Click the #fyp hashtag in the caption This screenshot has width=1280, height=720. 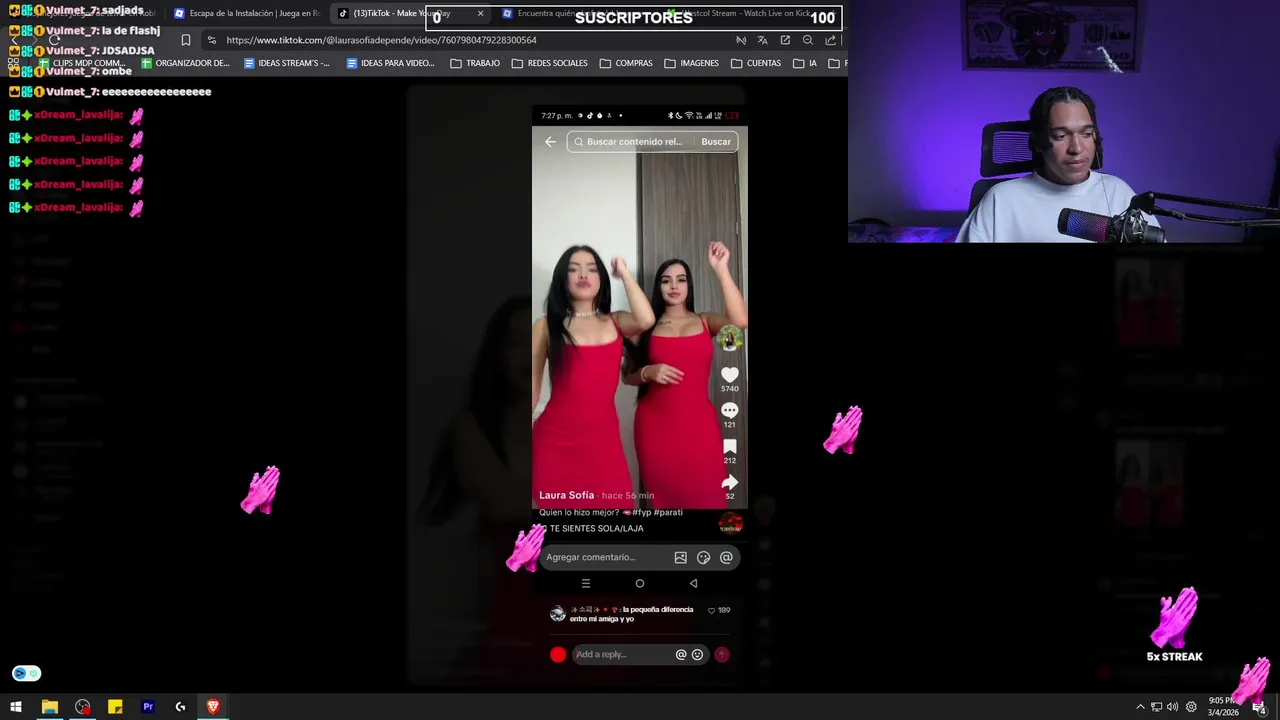(641, 512)
